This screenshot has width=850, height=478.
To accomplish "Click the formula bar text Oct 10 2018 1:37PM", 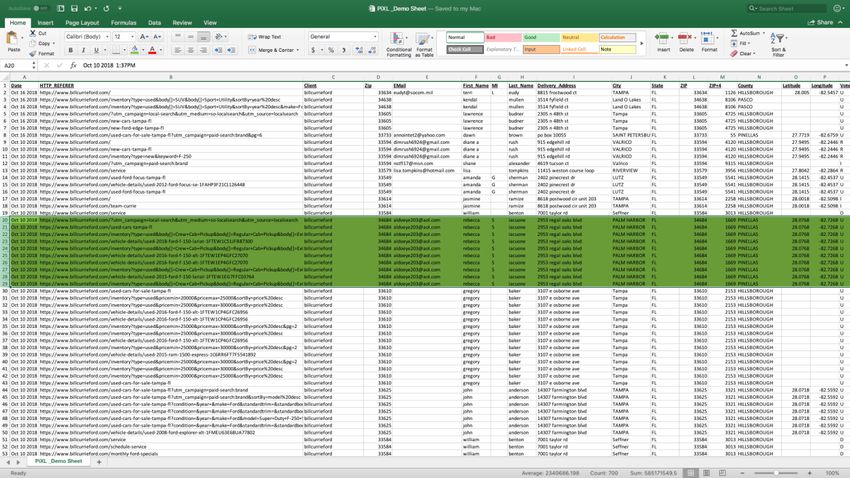I will pos(109,65).
